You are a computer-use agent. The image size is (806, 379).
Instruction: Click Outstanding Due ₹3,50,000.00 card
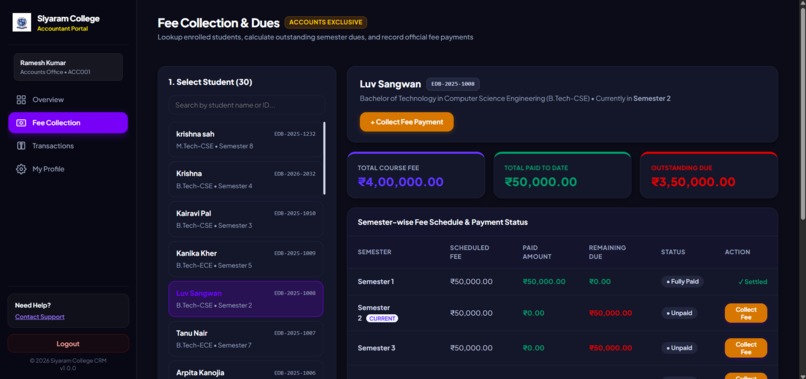point(709,175)
